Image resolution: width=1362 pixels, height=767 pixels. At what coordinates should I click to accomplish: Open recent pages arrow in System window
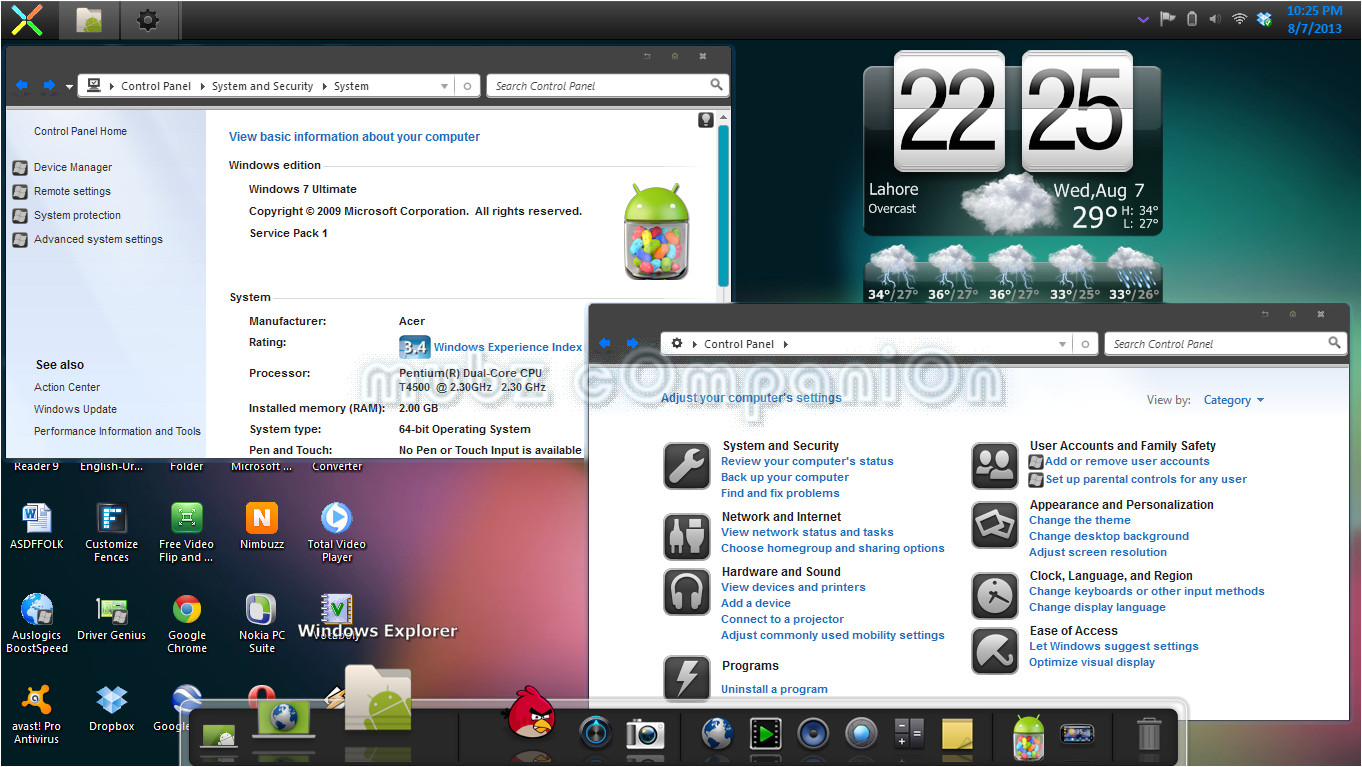[x=69, y=86]
